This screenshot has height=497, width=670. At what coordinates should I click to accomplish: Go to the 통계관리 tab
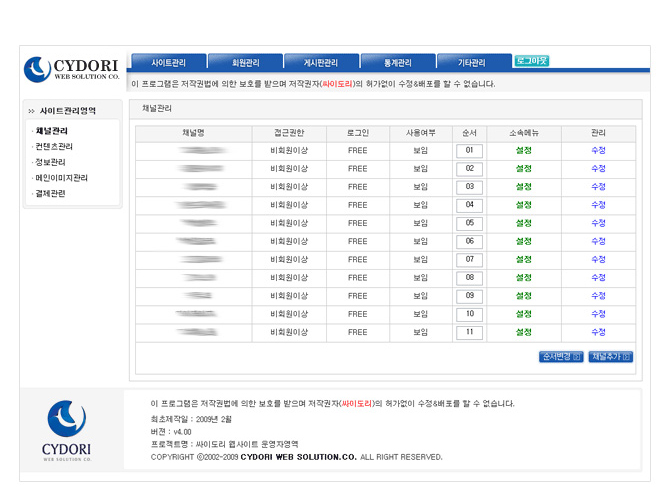(x=397, y=62)
